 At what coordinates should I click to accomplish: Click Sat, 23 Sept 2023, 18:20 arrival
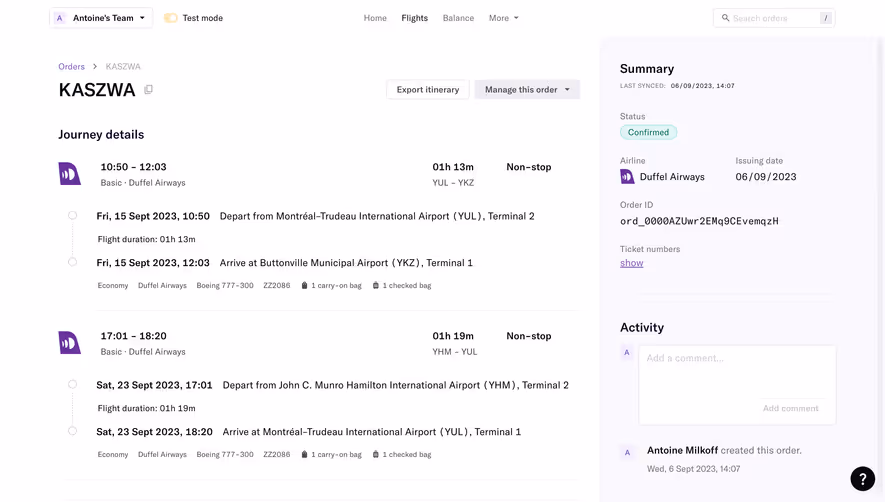[155, 431]
